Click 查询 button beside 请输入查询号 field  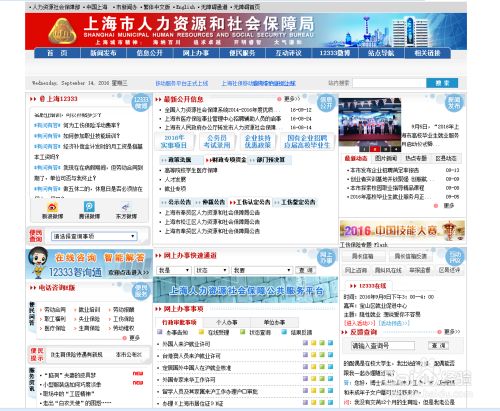438,346
